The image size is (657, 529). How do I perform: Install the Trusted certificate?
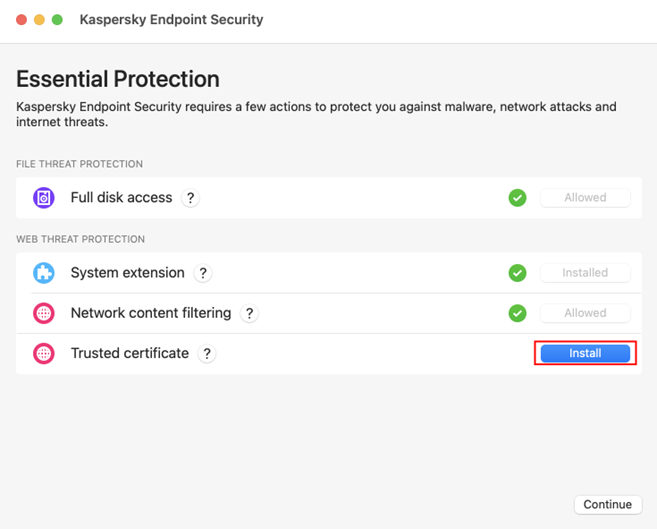(585, 353)
